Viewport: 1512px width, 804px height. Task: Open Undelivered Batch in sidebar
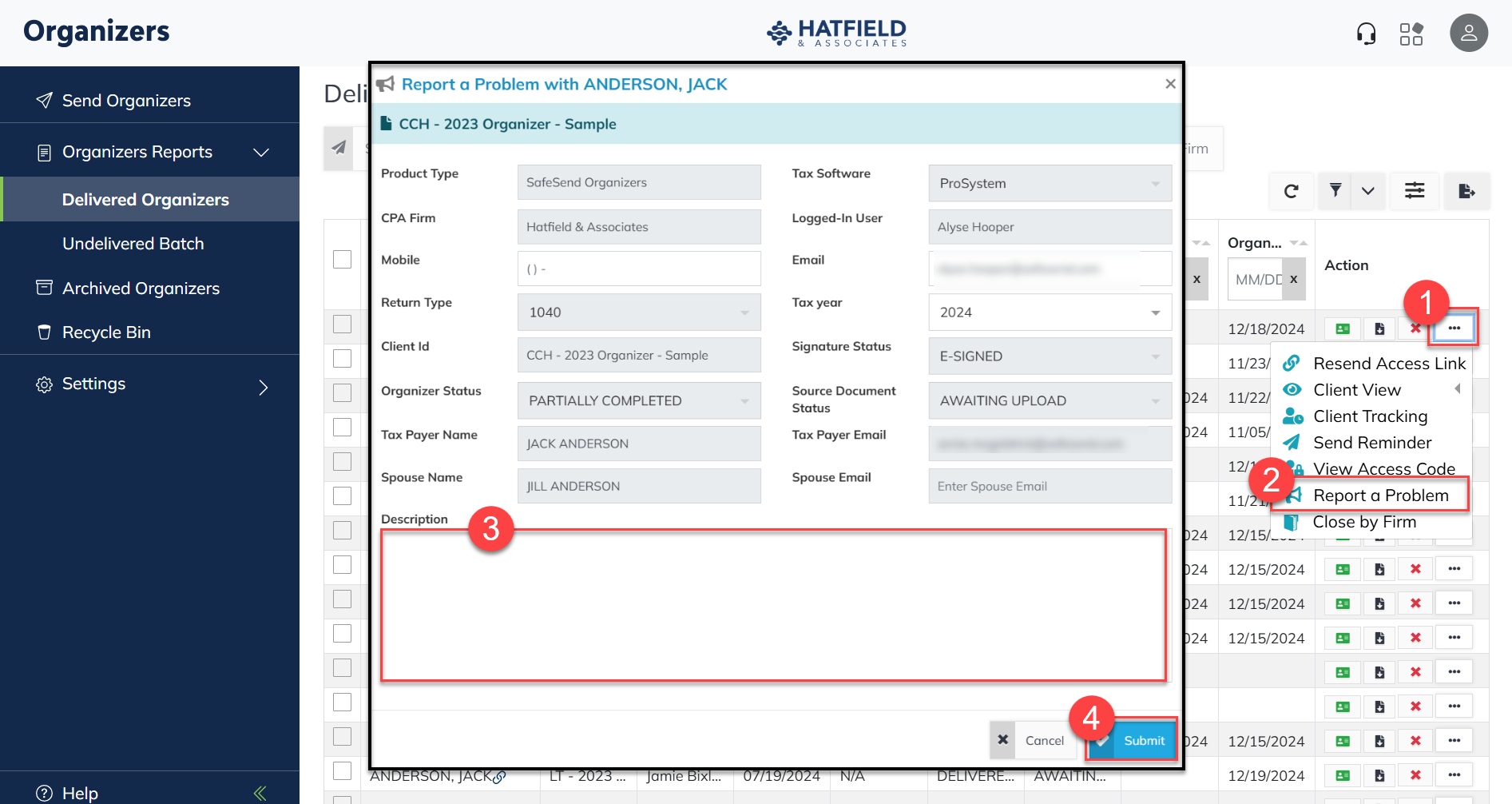pyautogui.click(x=133, y=244)
